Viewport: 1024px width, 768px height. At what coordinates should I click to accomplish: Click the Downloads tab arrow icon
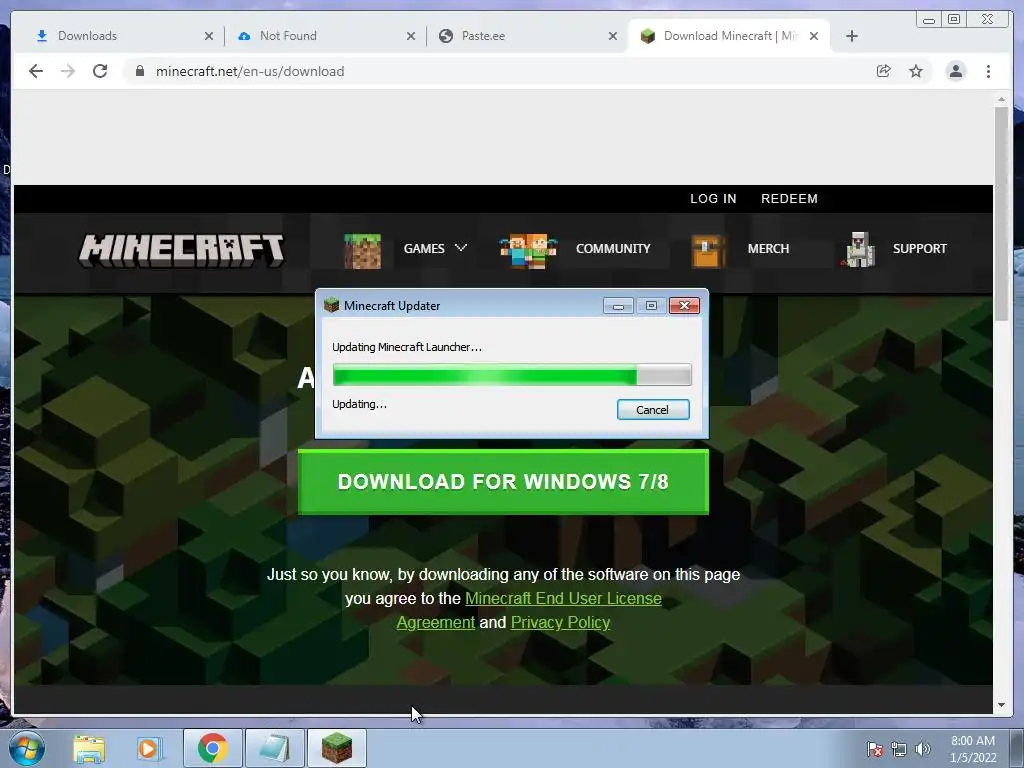coord(42,36)
